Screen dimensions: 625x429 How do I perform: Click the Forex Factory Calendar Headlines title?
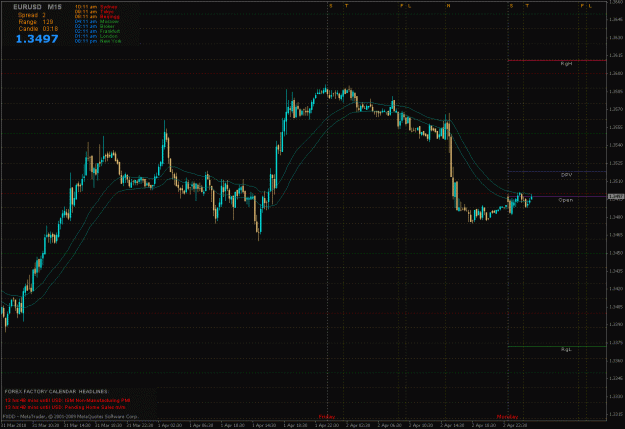(x=56, y=392)
